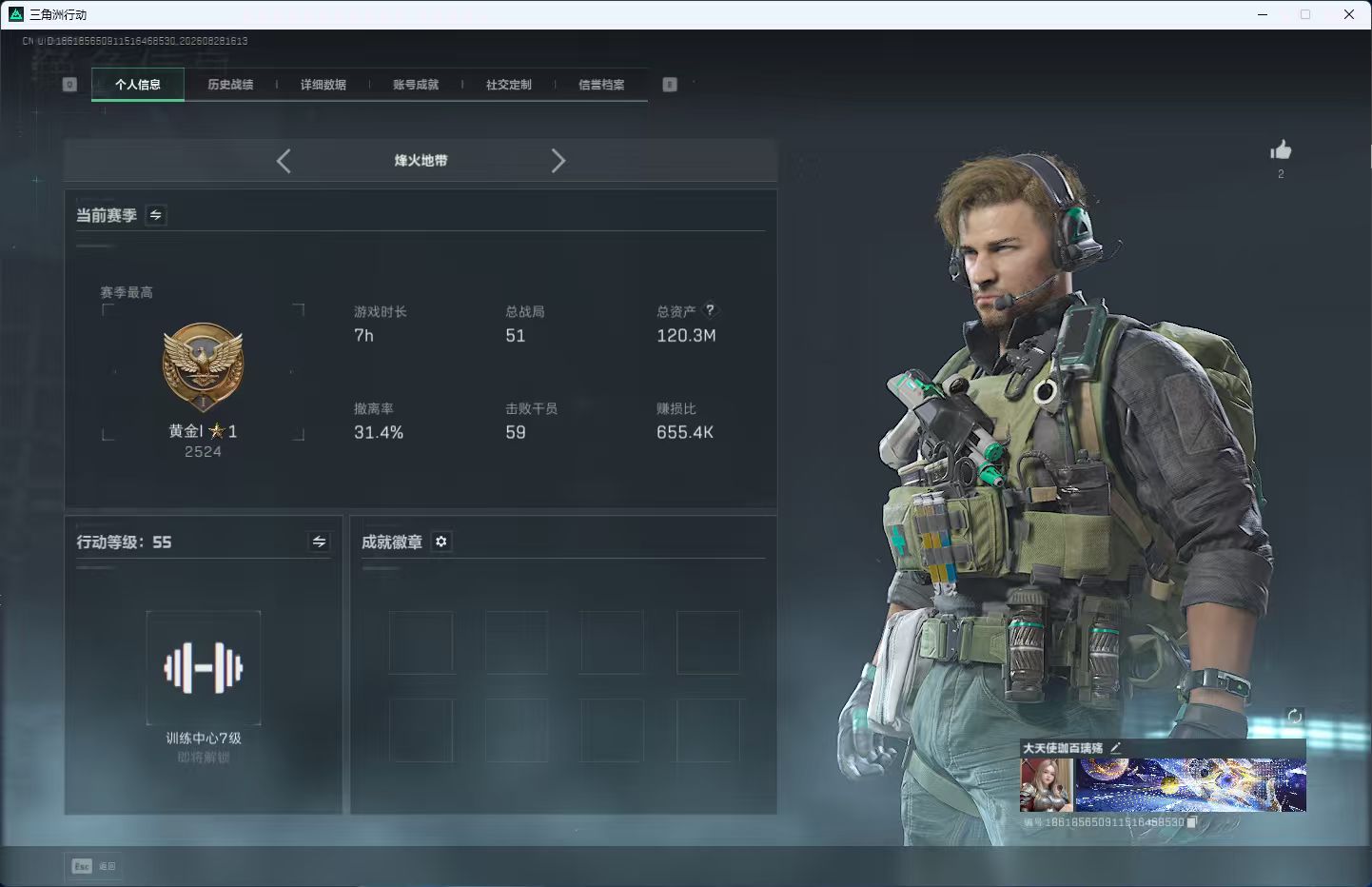The height and width of the screenshot is (887, 1372).
Task: Go to previous game mode with left chevron
Action: coord(284,161)
